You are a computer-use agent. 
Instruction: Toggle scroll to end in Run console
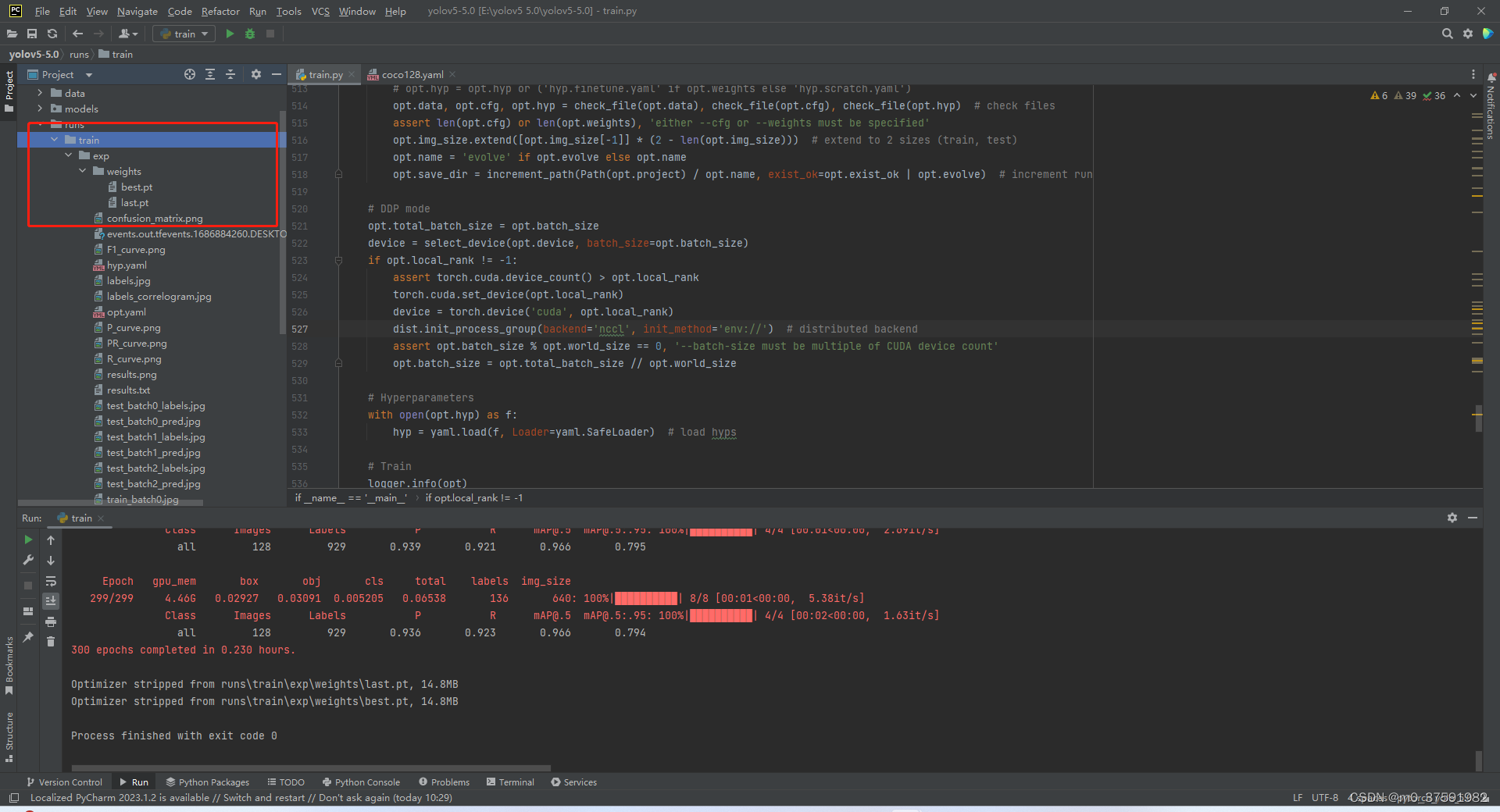tap(51, 601)
